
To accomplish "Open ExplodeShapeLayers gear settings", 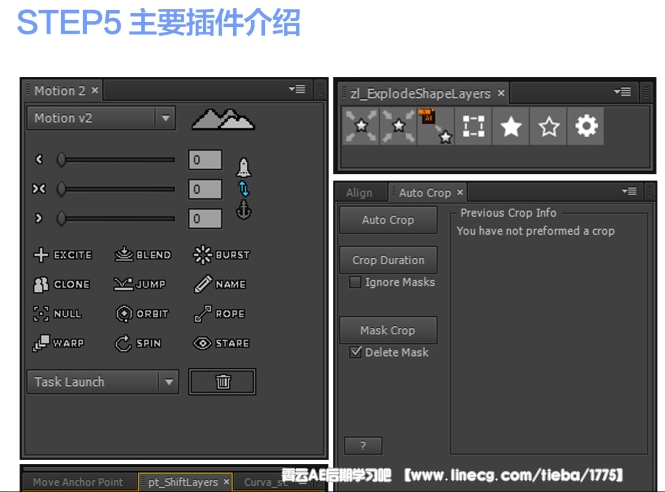I will 586,126.
